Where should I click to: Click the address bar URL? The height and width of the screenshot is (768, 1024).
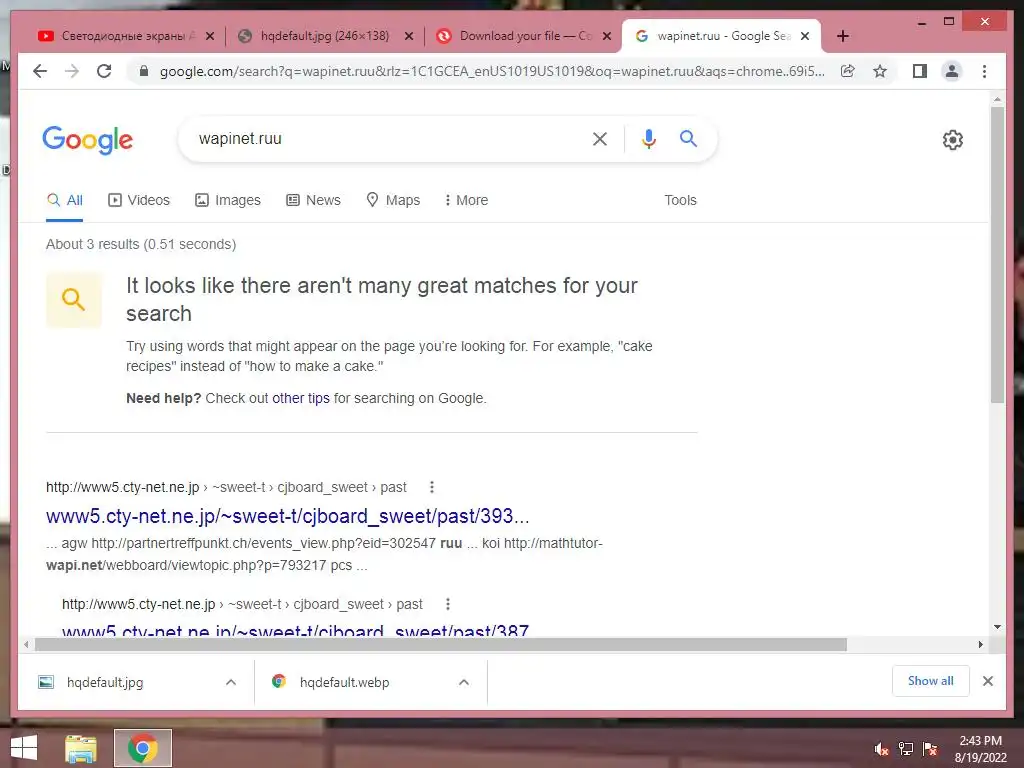[x=492, y=71]
